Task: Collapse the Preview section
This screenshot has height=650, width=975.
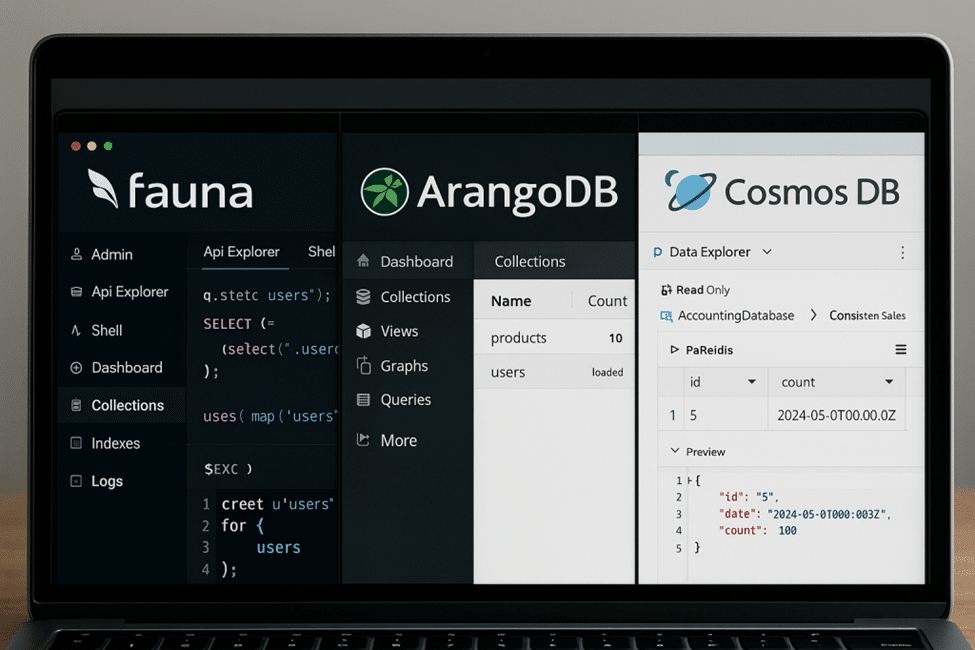Action: (x=675, y=452)
